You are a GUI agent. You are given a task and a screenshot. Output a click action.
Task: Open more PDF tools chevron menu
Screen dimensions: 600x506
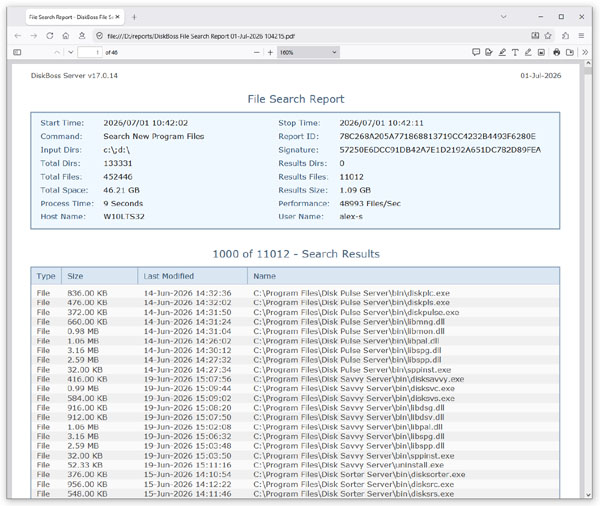point(585,52)
